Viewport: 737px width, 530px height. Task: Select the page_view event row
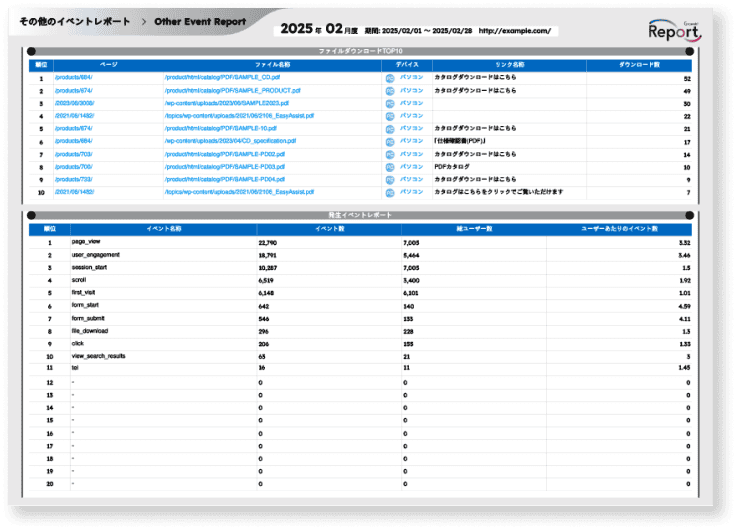coord(86,242)
